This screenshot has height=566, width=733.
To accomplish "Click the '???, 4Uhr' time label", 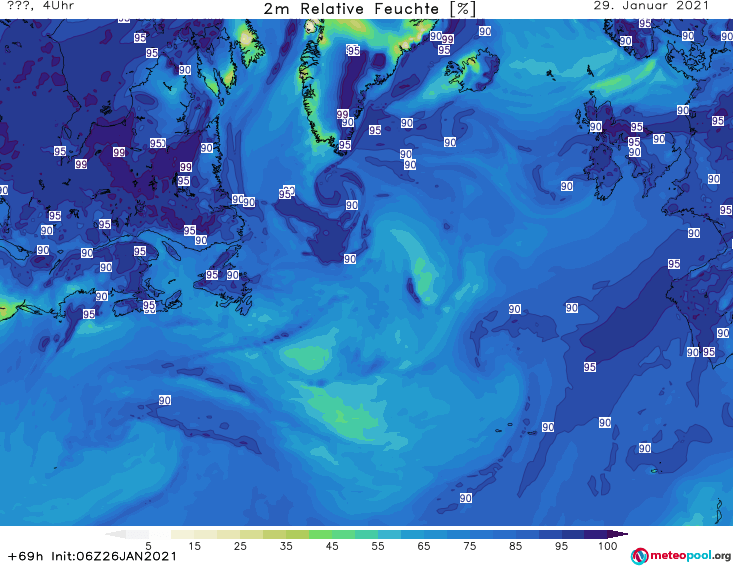I will coord(41,6).
